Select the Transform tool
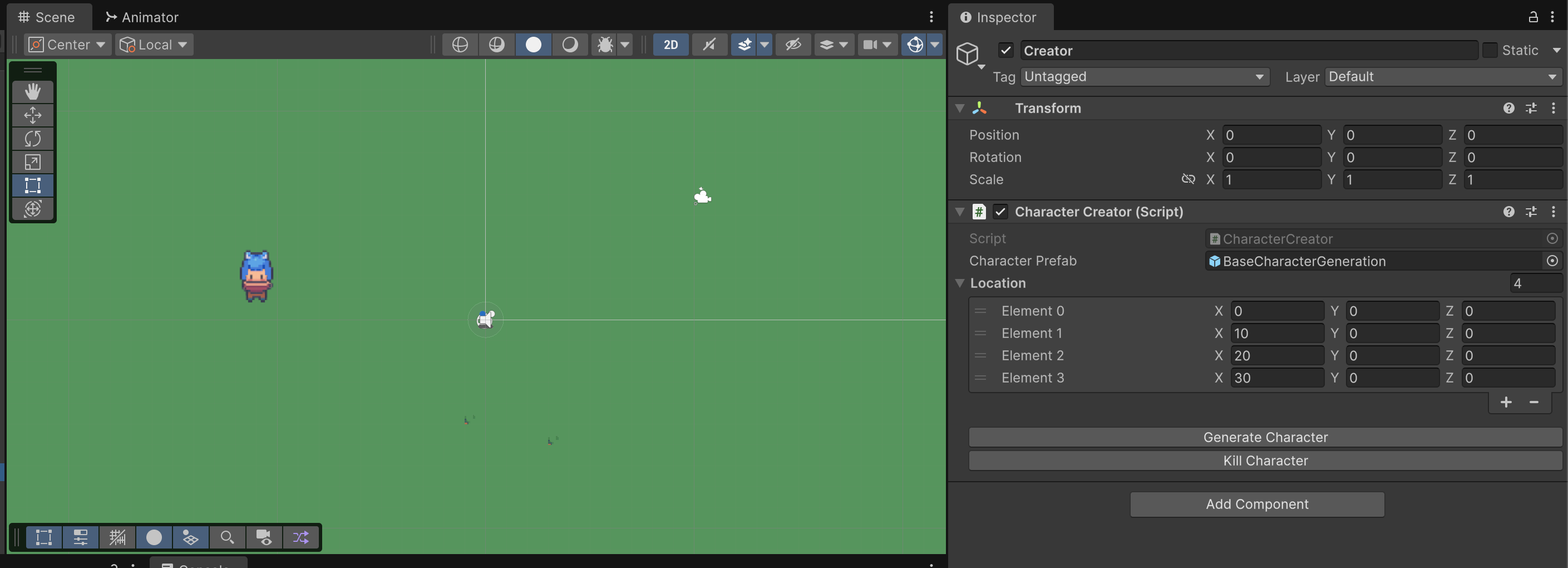This screenshot has height=568, width=1568. (x=33, y=209)
